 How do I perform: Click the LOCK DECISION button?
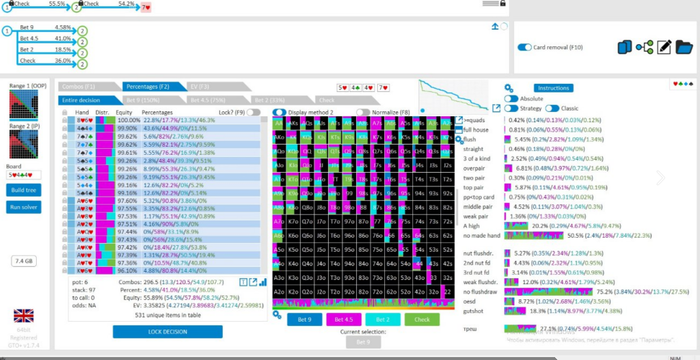pyautogui.click(x=167, y=332)
